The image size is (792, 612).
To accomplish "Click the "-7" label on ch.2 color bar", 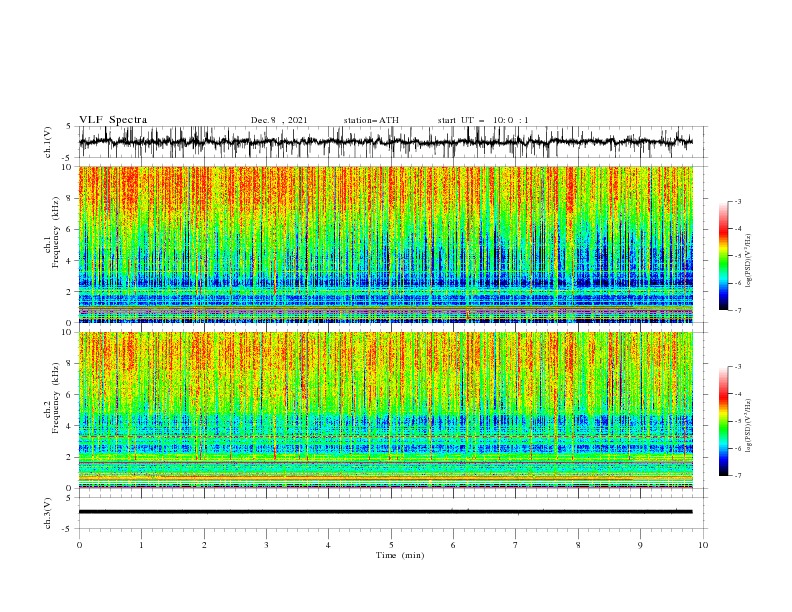I will pyautogui.click(x=738, y=476).
